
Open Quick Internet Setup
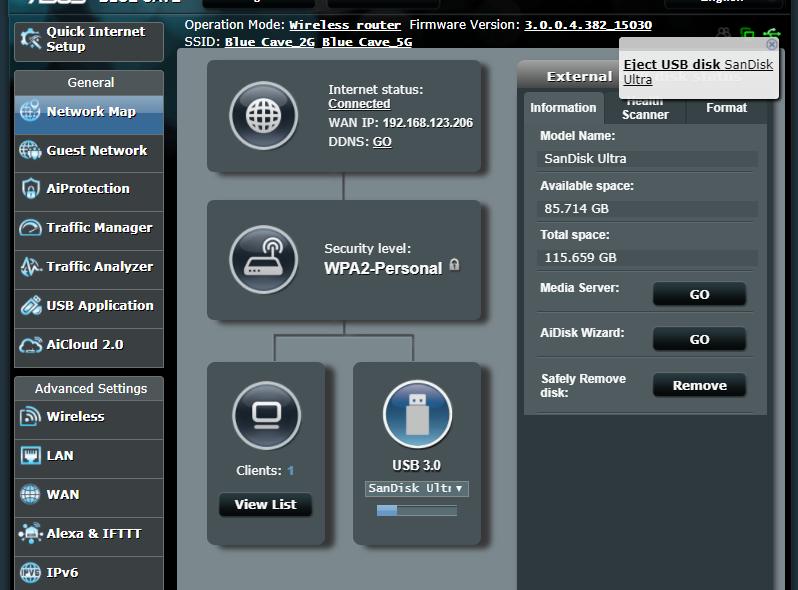[x=89, y=41]
